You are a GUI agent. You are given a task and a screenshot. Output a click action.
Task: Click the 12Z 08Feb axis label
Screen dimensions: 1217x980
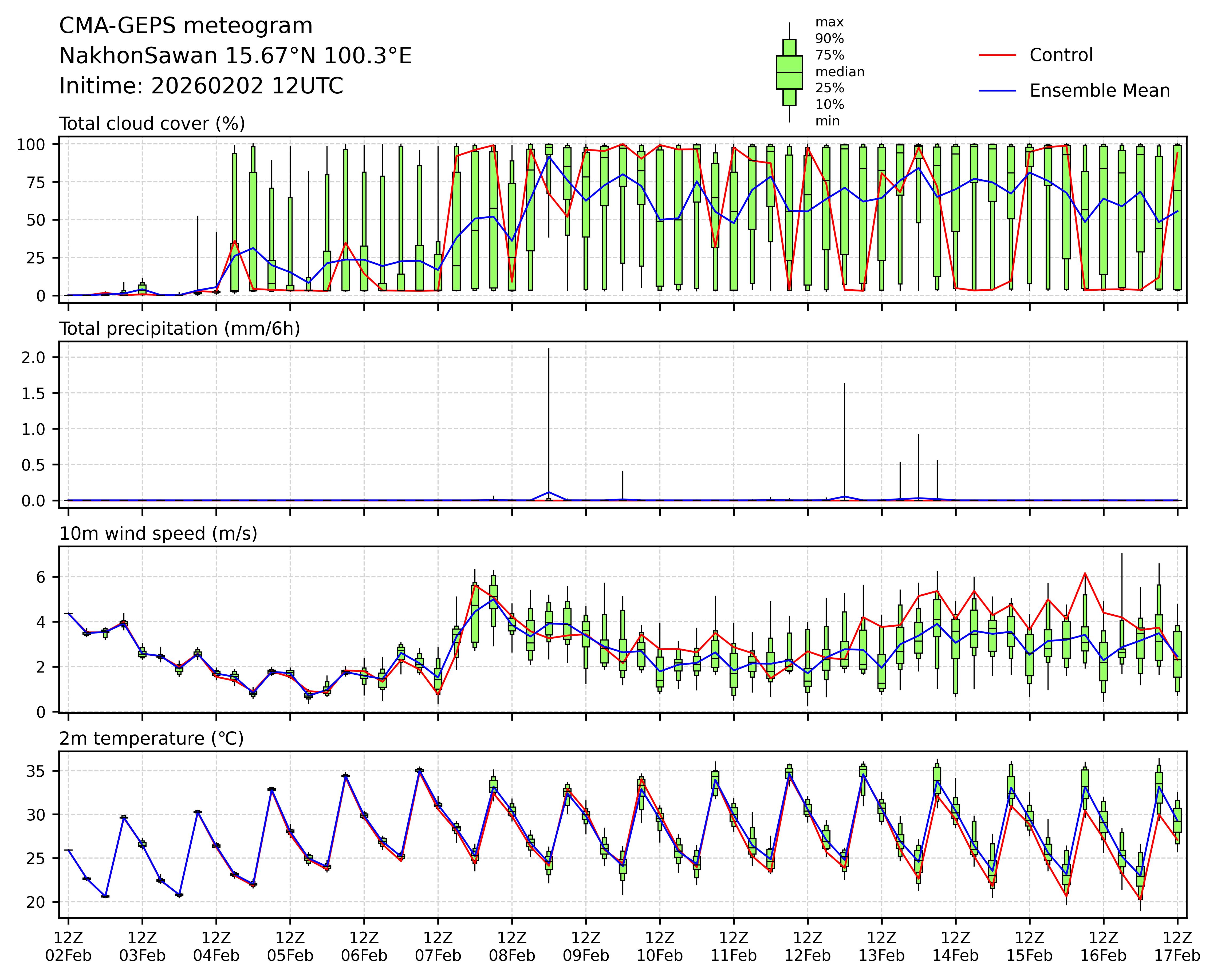[x=512, y=947]
